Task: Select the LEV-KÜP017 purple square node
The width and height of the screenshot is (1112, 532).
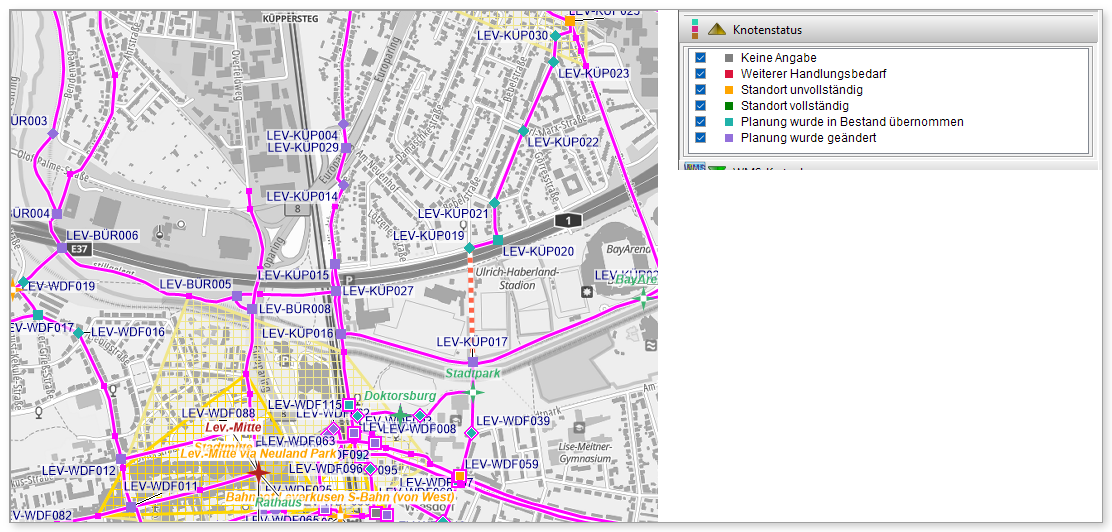Action: pos(473,362)
